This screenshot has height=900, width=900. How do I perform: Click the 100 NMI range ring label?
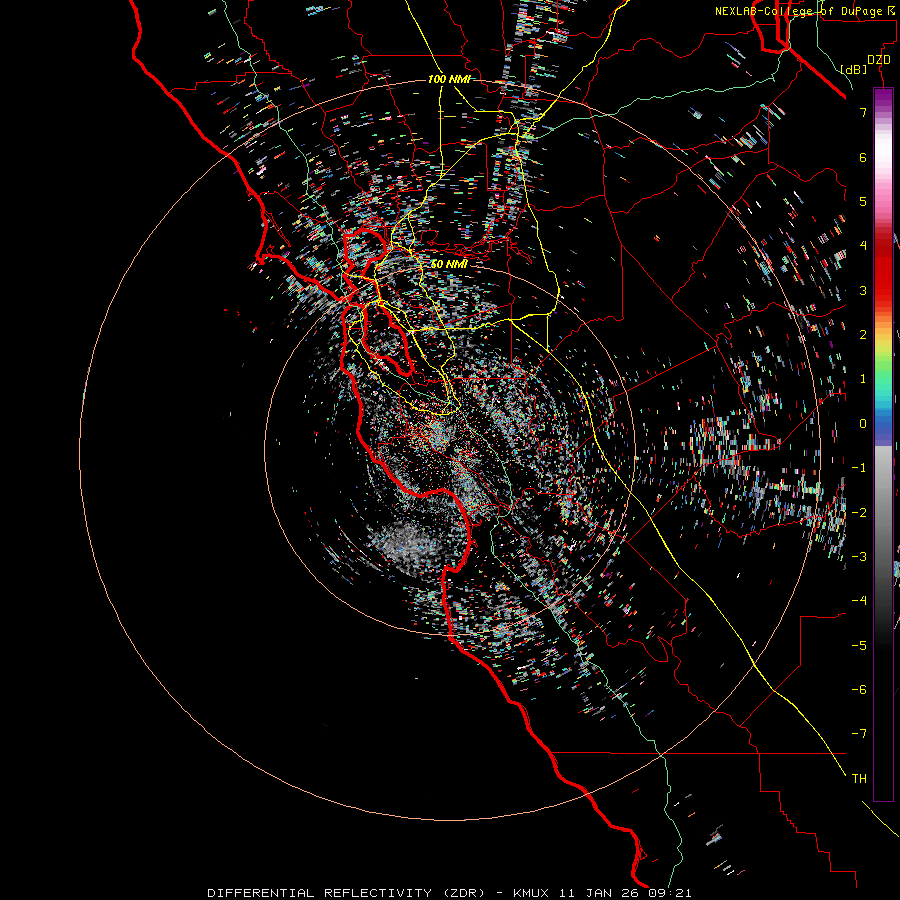[x=449, y=79]
